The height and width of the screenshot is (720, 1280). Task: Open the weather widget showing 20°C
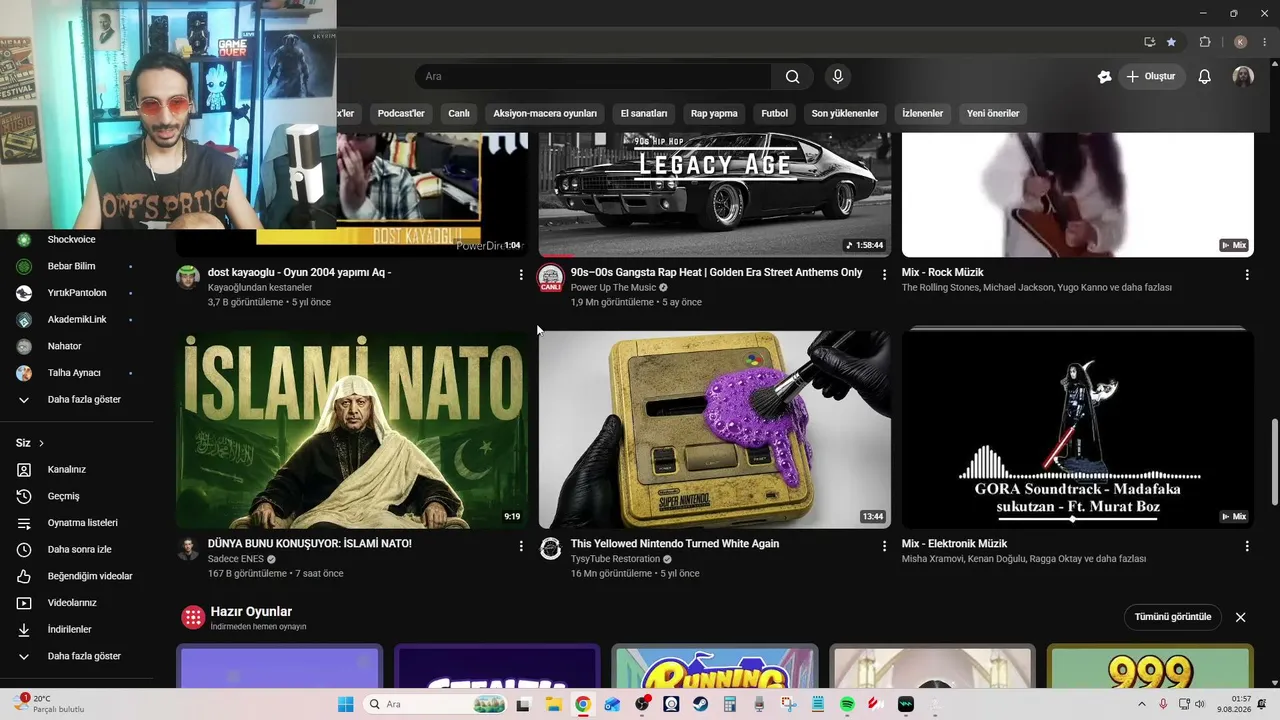pos(48,704)
